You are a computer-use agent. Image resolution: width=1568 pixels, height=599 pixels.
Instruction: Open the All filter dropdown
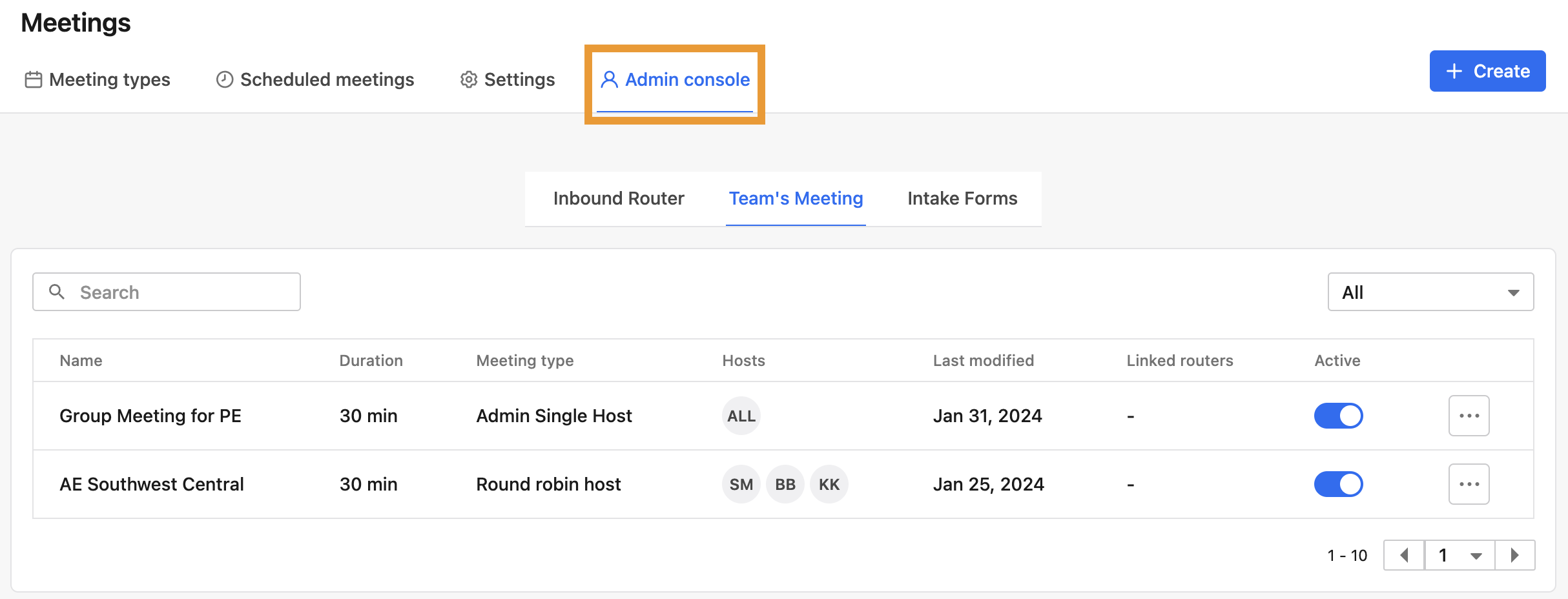[x=1430, y=292]
